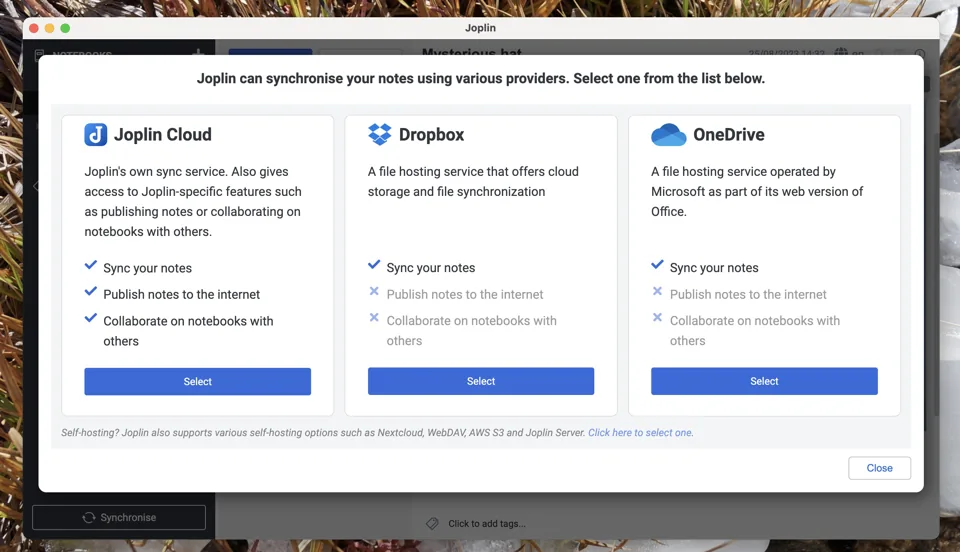The height and width of the screenshot is (552, 960).
Task: Select Joplin Cloud as sync provider
Action: click(197, 381)
